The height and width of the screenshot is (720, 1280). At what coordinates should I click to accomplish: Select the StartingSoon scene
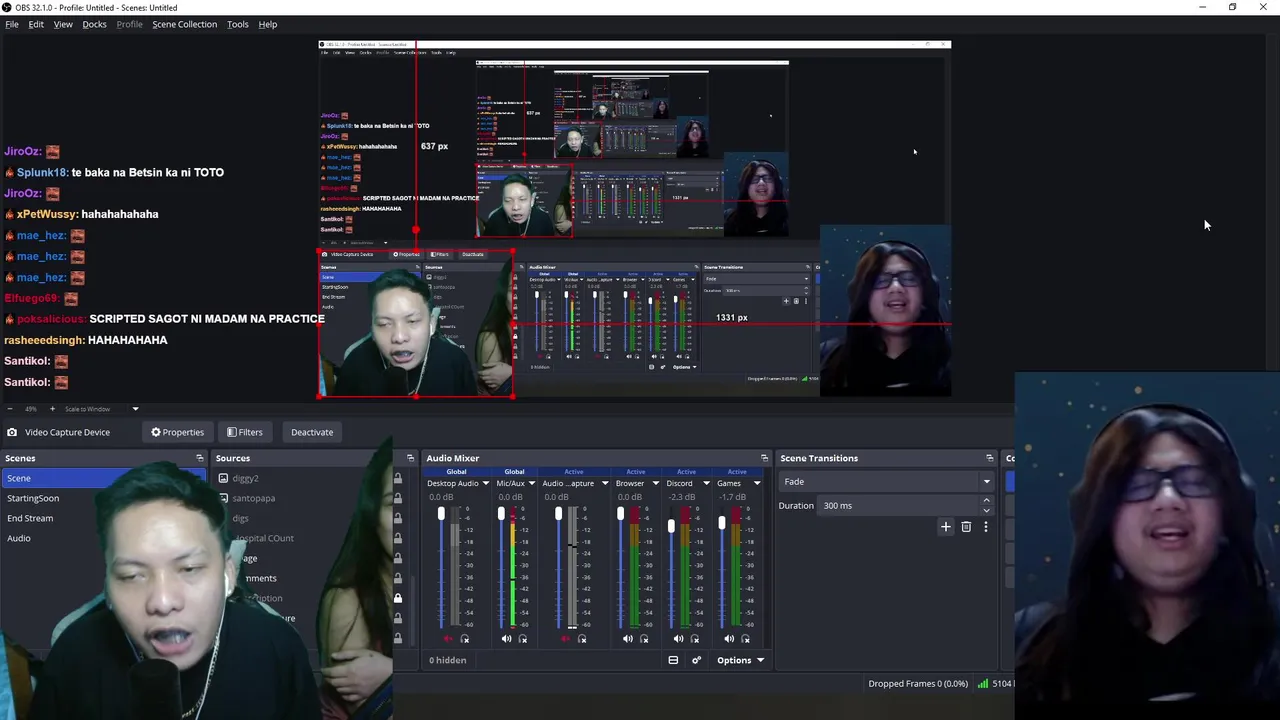33,498
